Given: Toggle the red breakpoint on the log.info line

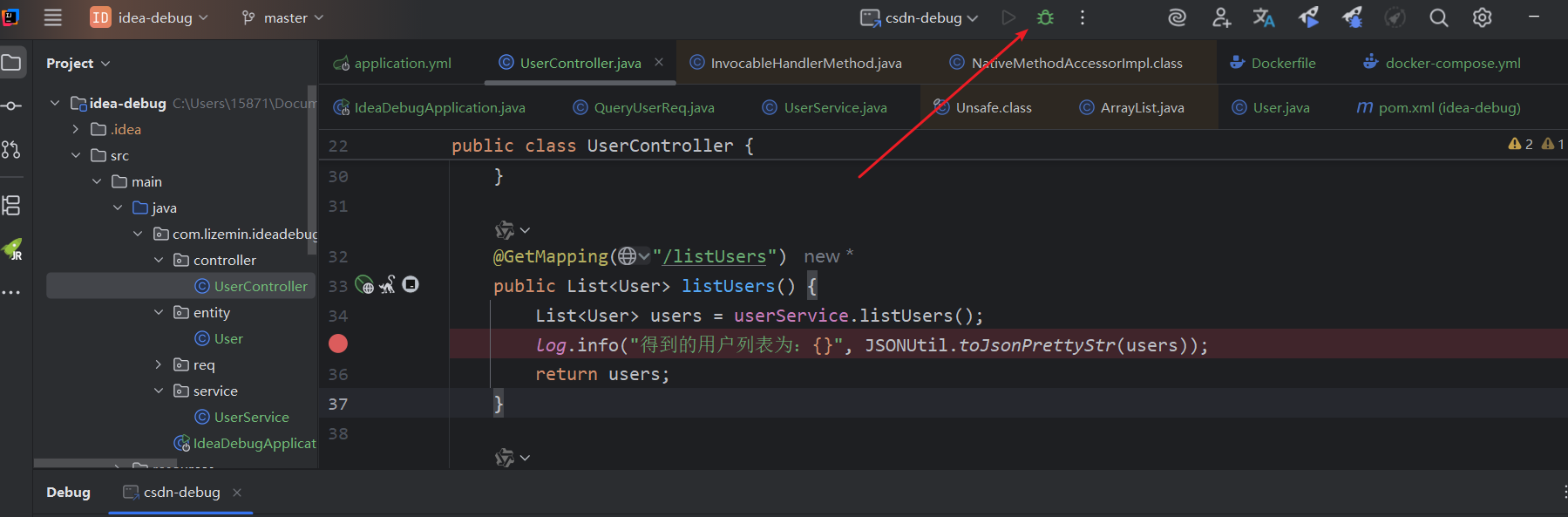Looking at the screenshot, I should pyautogui.click(x=338, y=344).
